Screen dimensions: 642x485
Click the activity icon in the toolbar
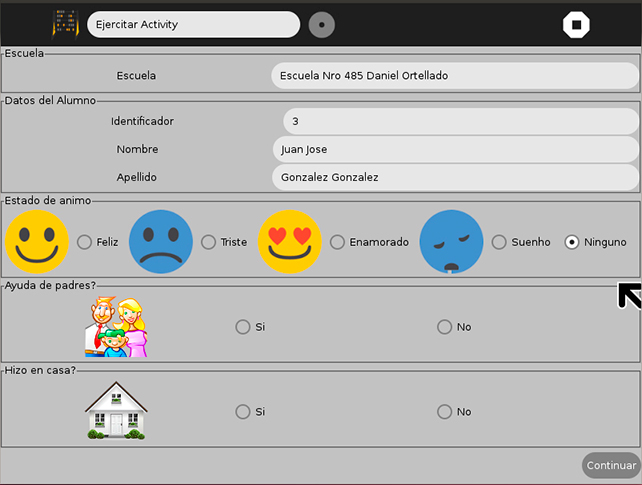pos(65,24)
